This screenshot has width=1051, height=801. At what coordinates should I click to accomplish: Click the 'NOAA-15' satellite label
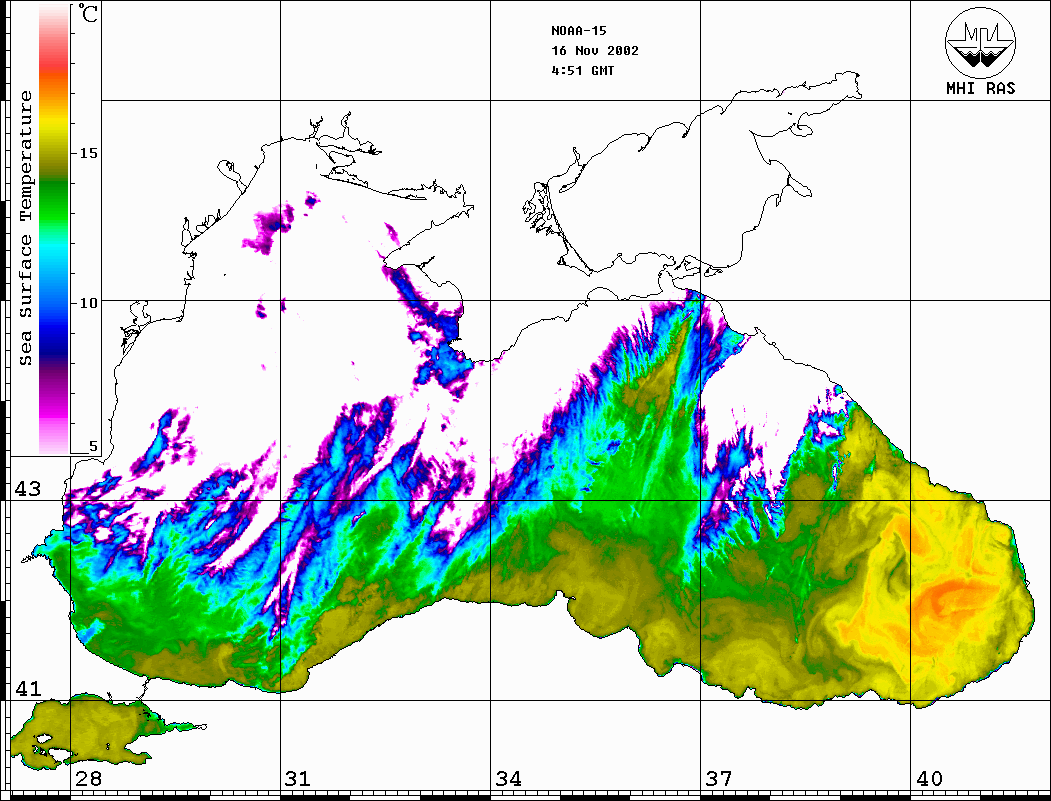[579, 30]
